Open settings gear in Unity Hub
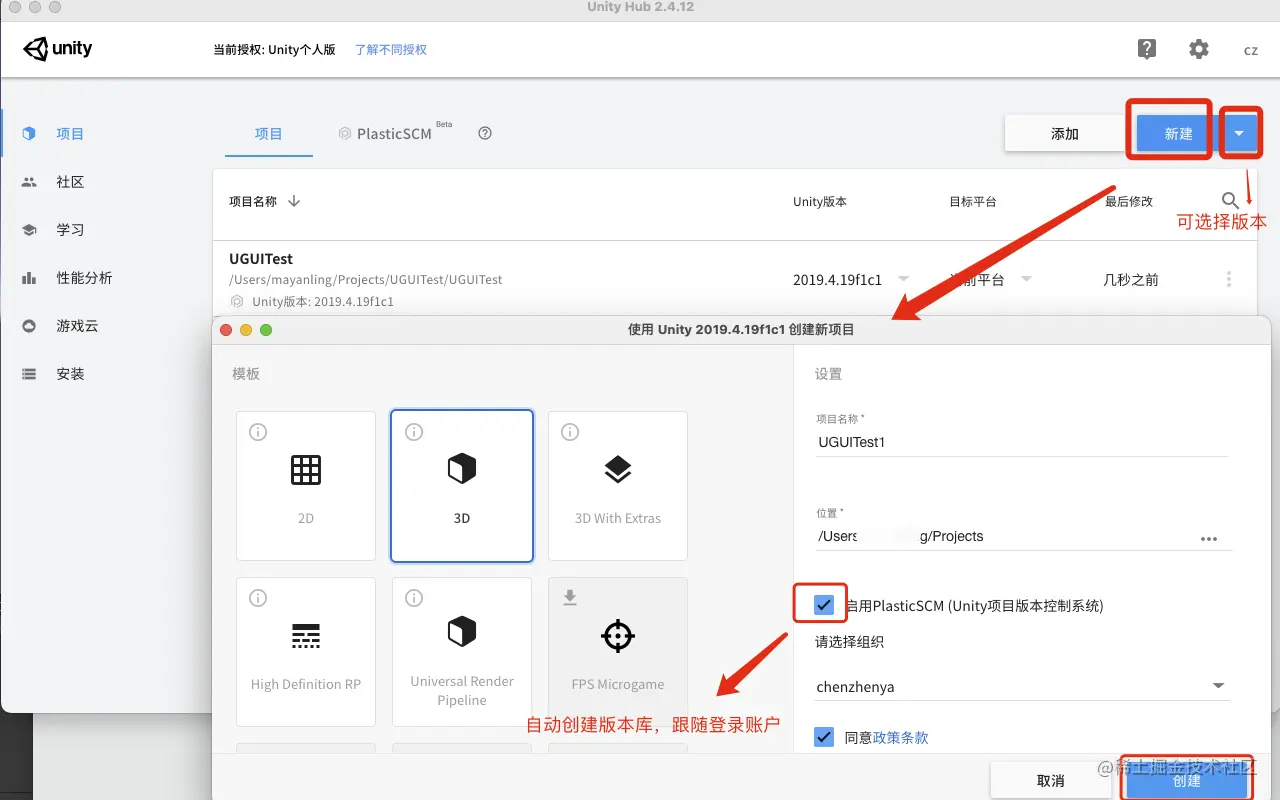Image resolution: width=1280 pixels, height=800 pixels. pyautogui.click(x=1198, y=49)
